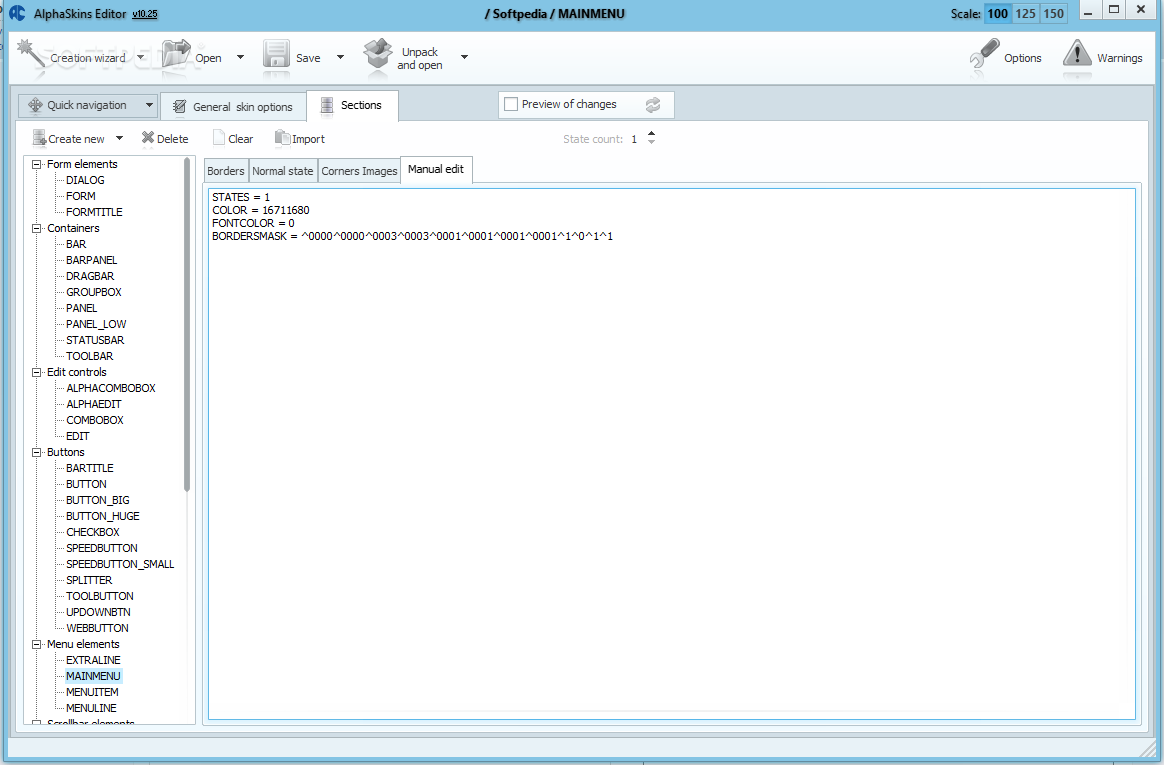The width and height of the screenshot is (1164, 765).
Task: Select the SPEEDBUTTON_SMALL tree item
Action: pyautogui.click(x=120, y=564)
